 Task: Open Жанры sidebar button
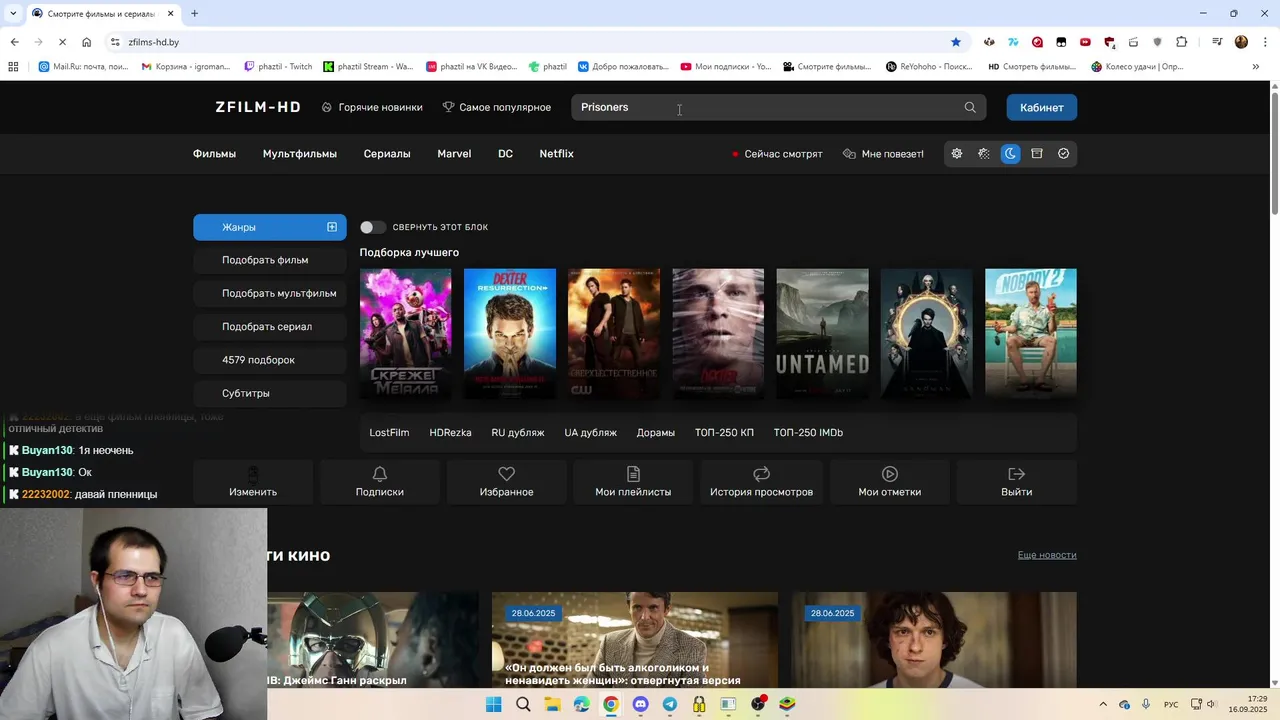[x=270, y=227]
